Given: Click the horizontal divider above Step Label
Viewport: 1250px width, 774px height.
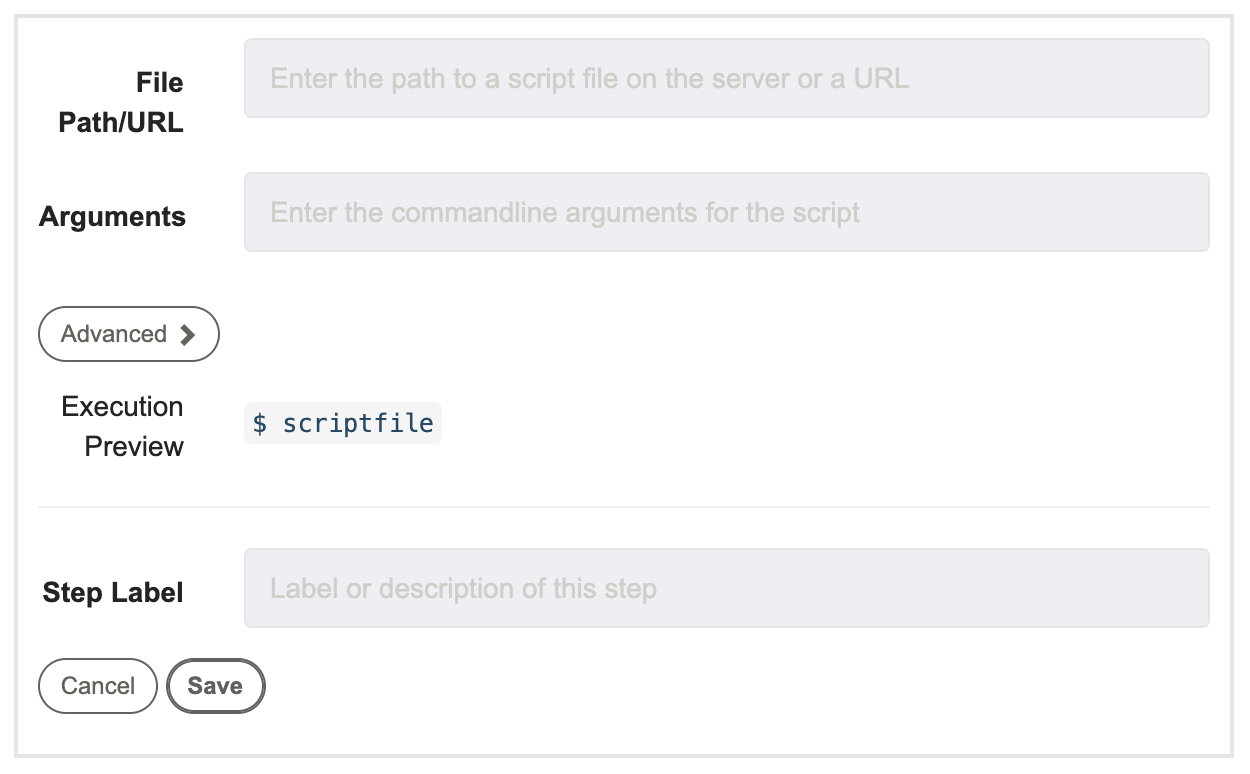Looking at the screenshot, I should tap(624, 507).
